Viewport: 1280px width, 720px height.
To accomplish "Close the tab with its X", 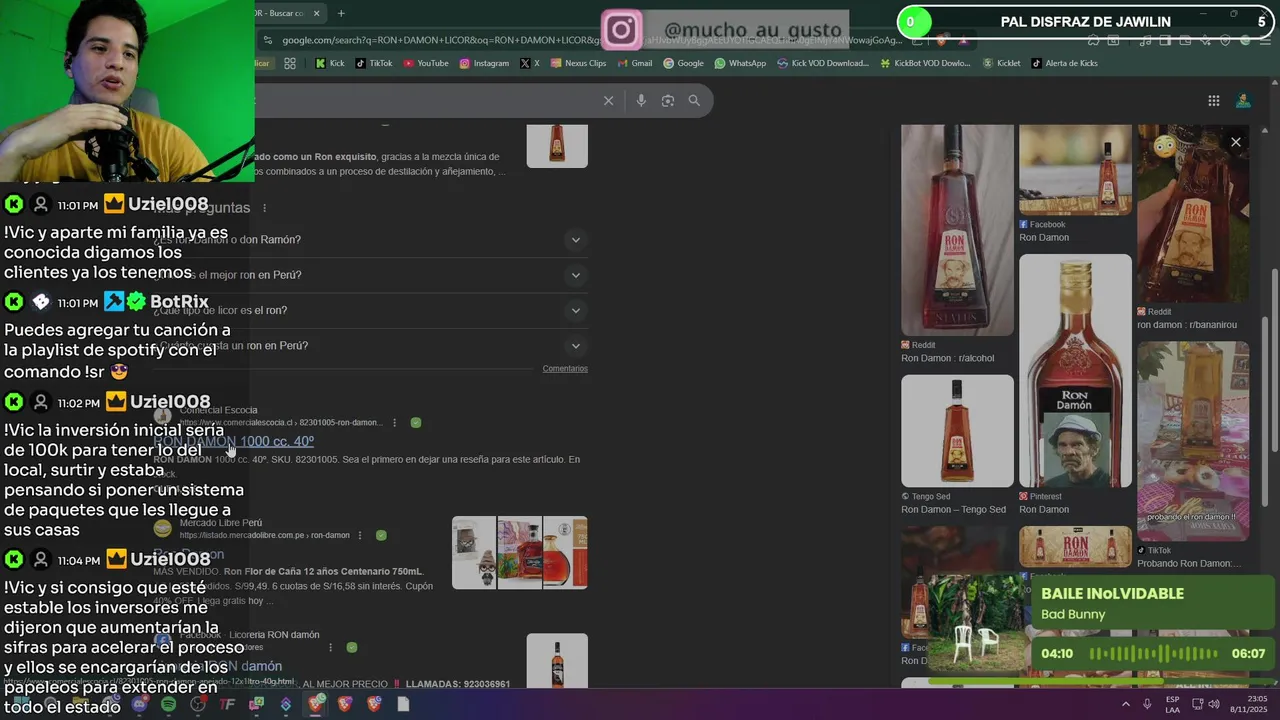I will 317,13.
